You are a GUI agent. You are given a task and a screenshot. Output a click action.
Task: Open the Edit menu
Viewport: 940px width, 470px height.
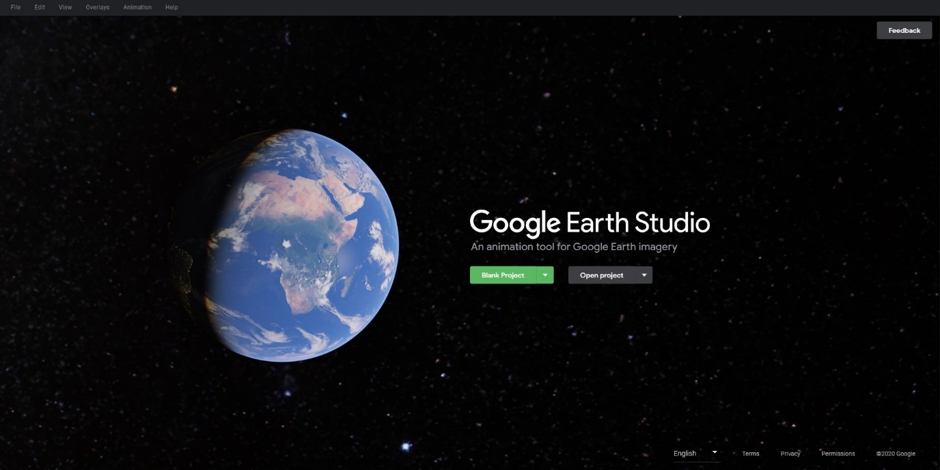40,7
